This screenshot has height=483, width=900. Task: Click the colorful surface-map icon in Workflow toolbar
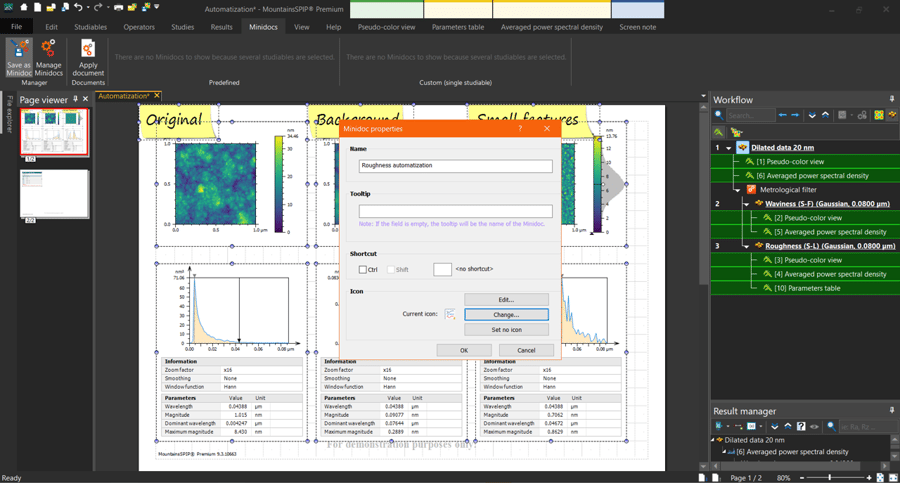(x=879, y=115)
